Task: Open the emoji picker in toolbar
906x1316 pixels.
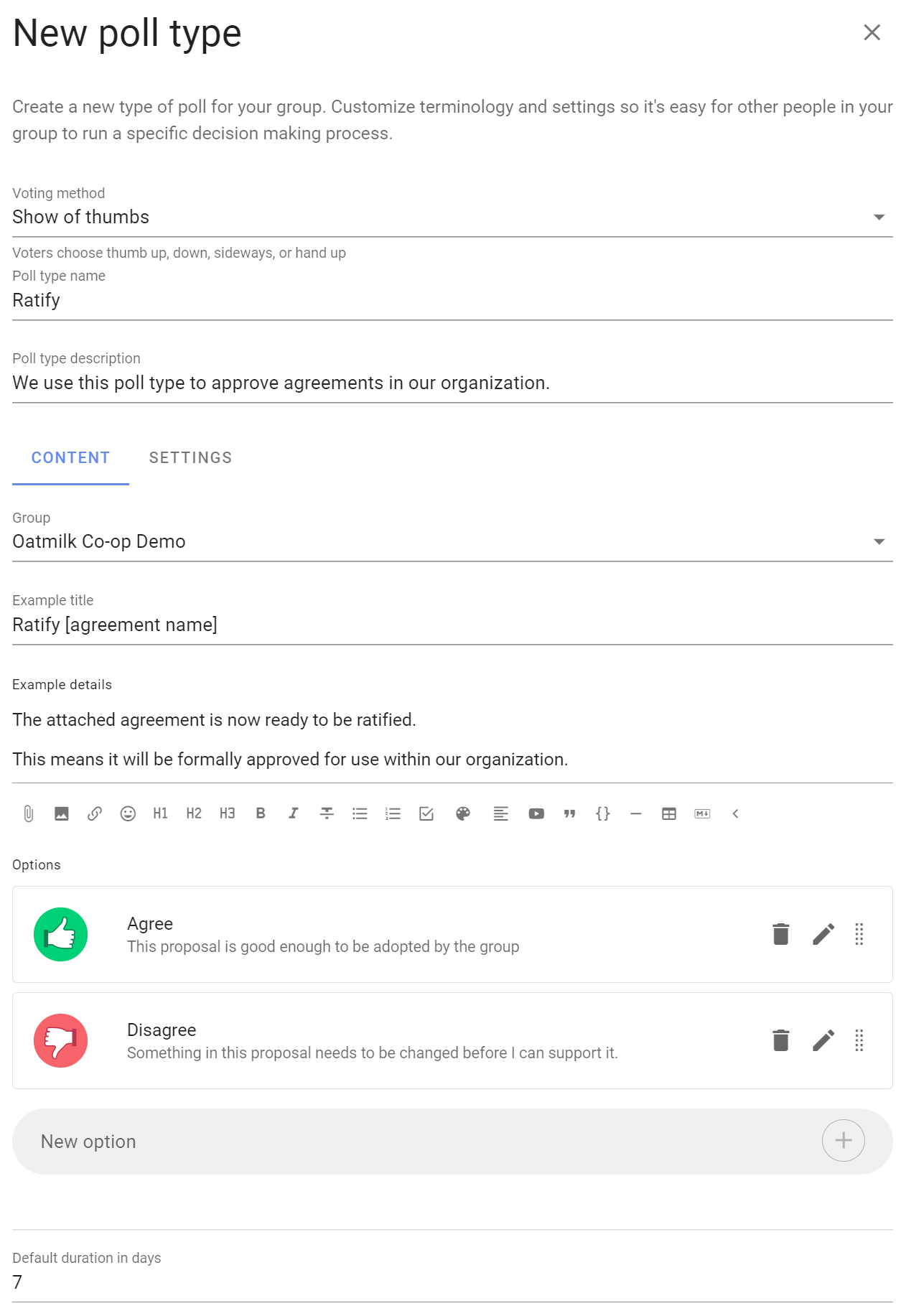Action: [128, 813]
